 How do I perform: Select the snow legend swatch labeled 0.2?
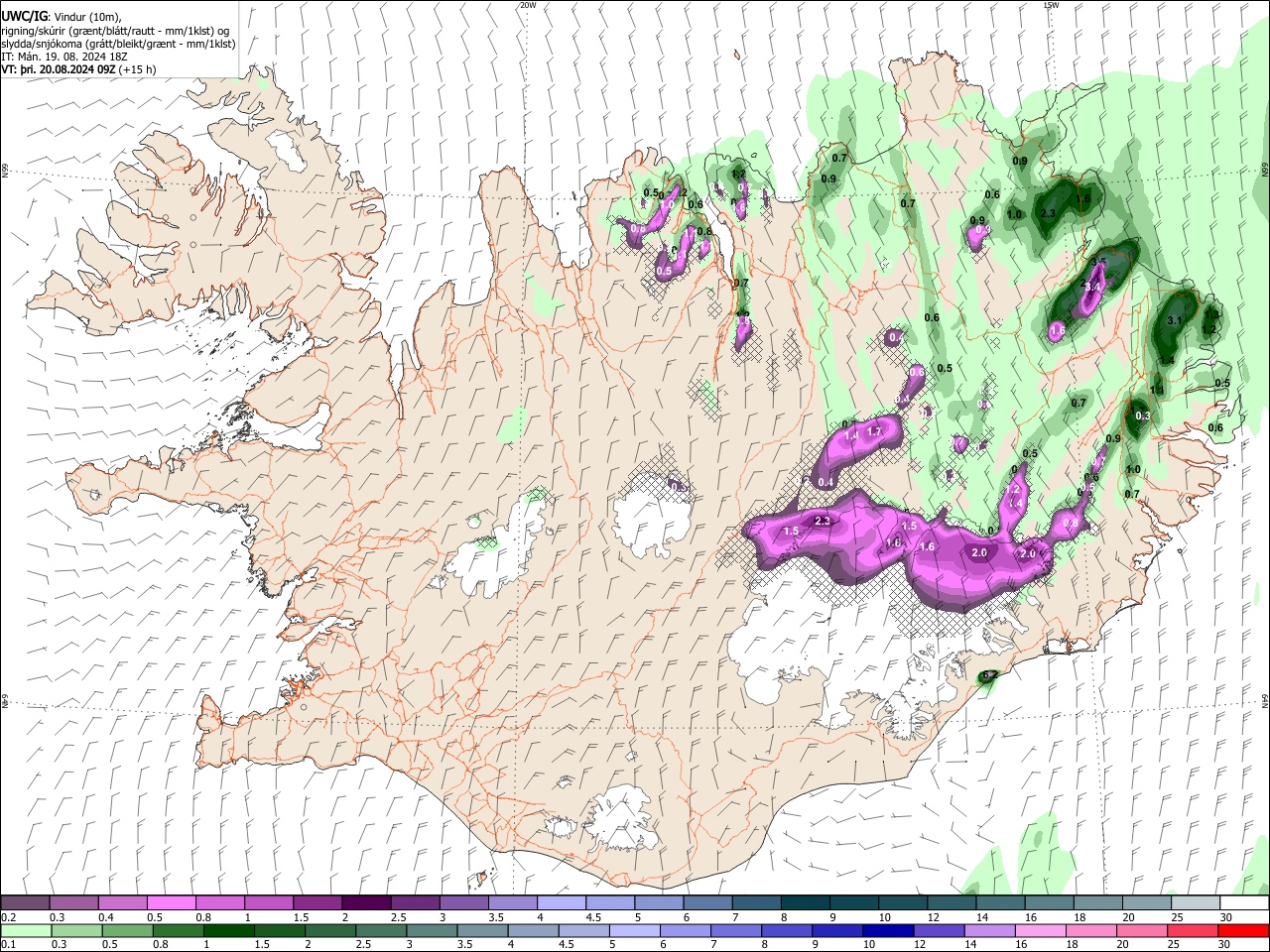pos(25,902)
